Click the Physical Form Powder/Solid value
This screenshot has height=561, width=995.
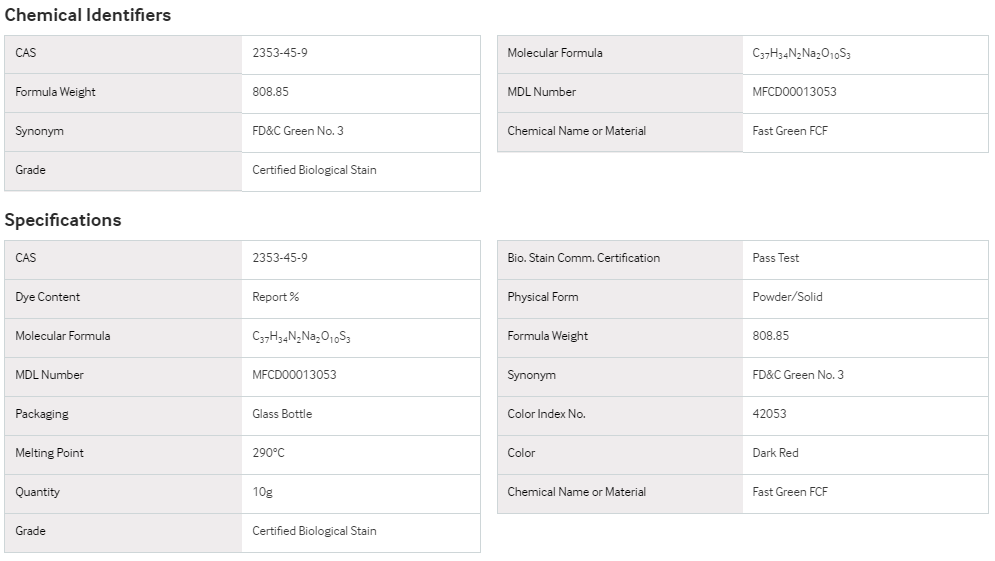click(x=787, y=296)
